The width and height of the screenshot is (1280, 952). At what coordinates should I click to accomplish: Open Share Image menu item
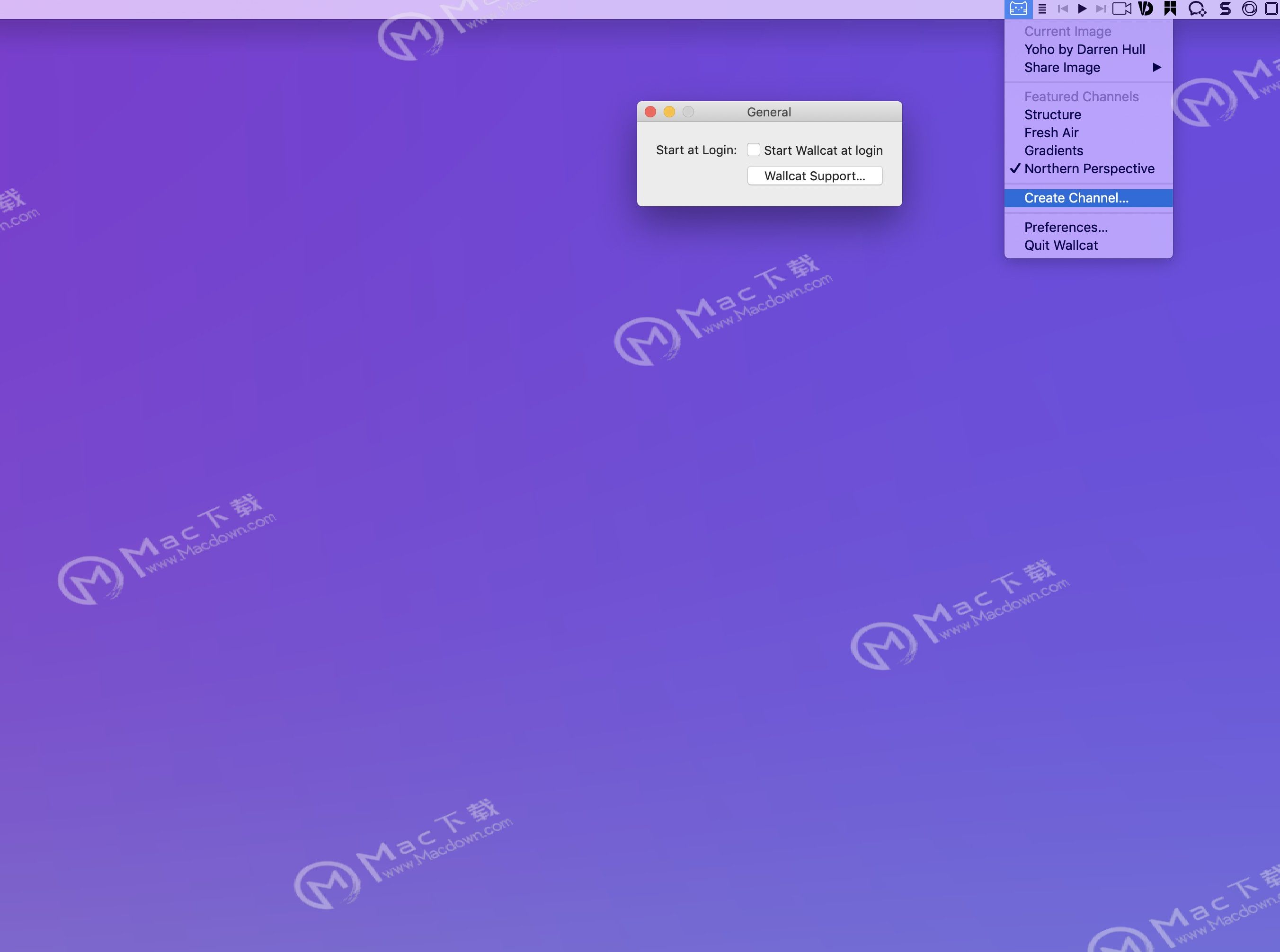pyautogui.click(x=1089, y=67)
